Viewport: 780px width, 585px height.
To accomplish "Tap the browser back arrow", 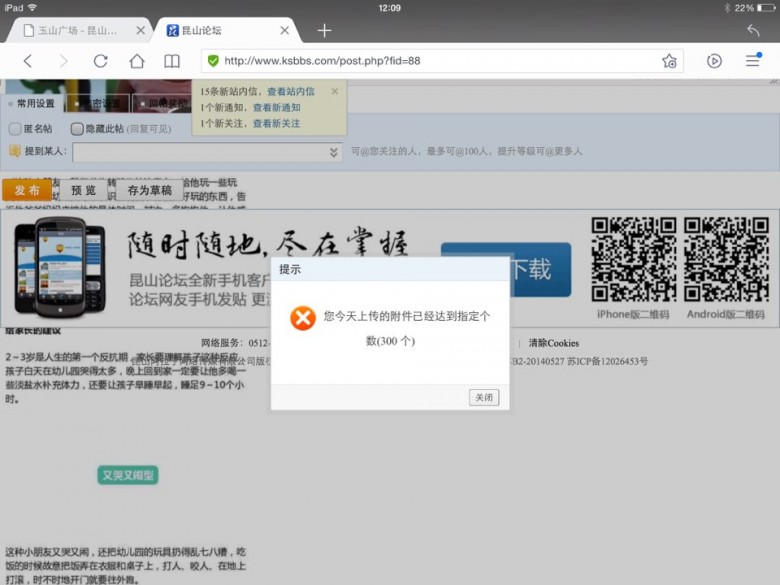I will (27, 61).
